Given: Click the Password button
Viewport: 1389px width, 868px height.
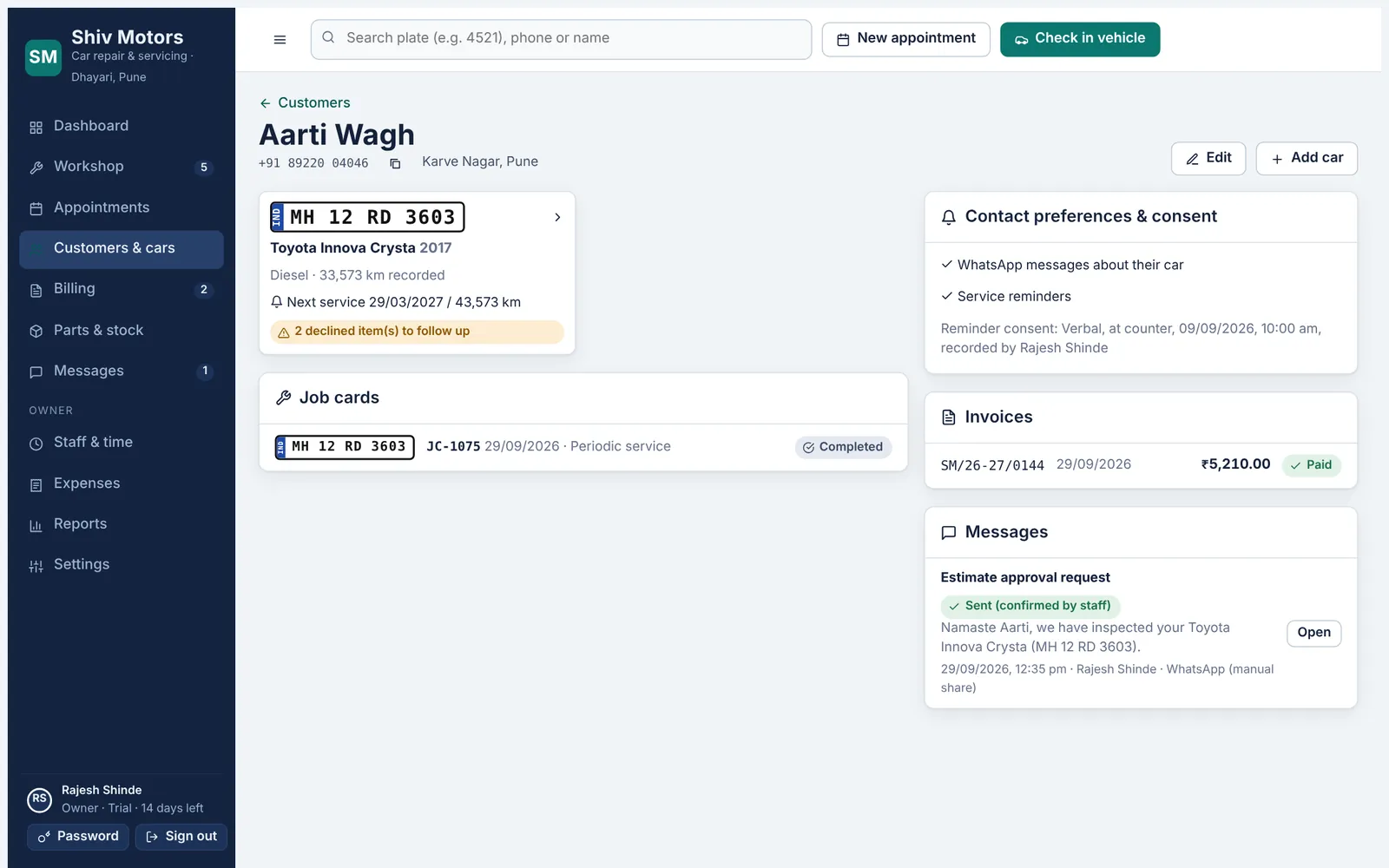Looking at the screenshot, I should click(78, 837).
